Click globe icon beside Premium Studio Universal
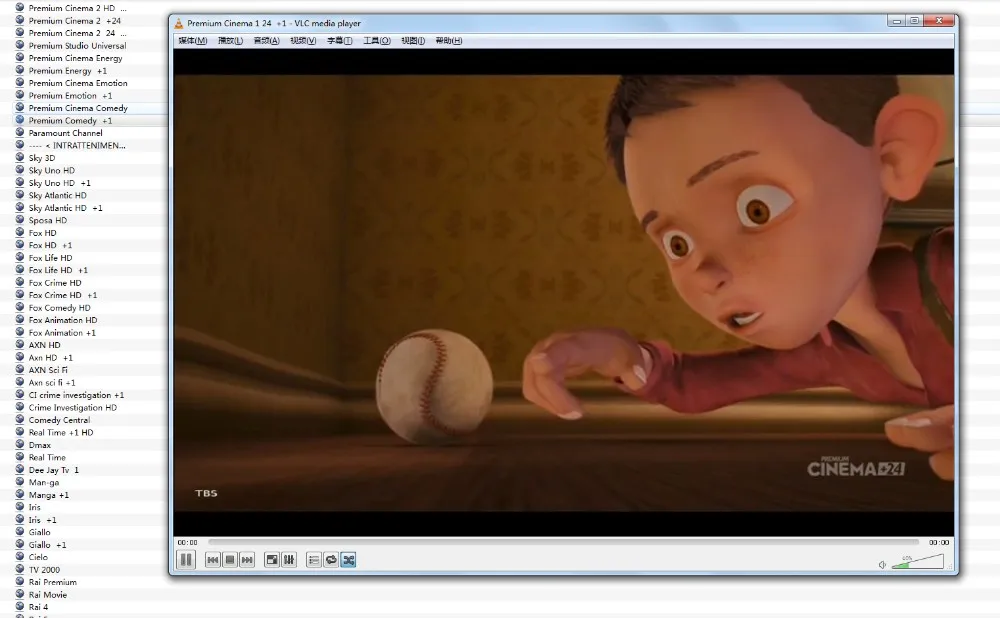Screen dimensions: 1000x618 click(x=20, y=45)
